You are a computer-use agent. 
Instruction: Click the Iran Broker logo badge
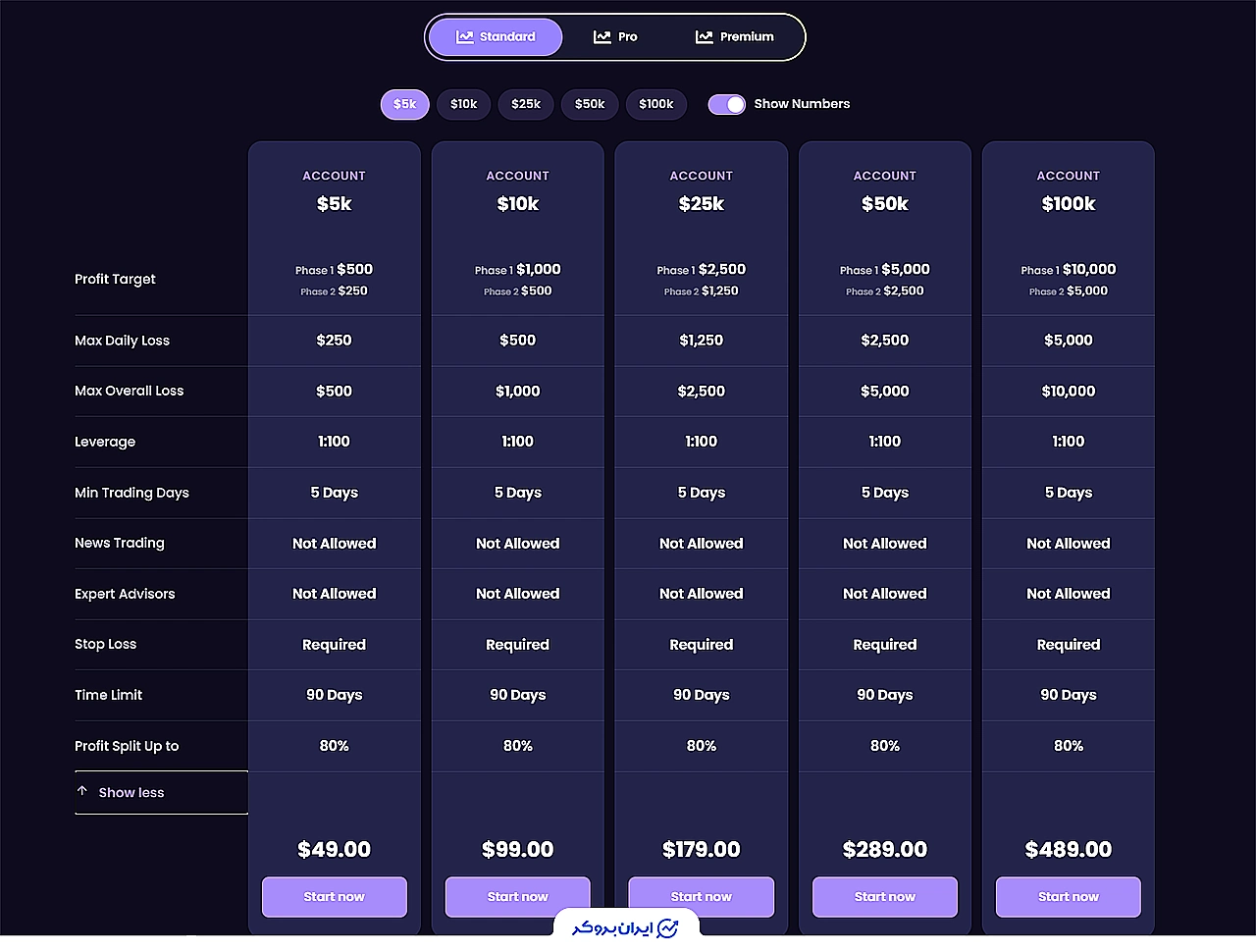[x=626, y=927]
